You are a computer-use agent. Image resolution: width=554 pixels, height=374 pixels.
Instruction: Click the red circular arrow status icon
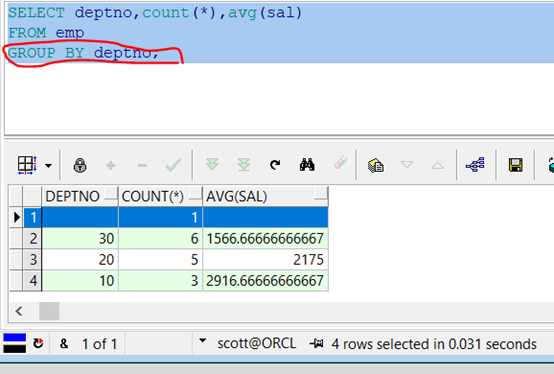[x=38, y=343]
